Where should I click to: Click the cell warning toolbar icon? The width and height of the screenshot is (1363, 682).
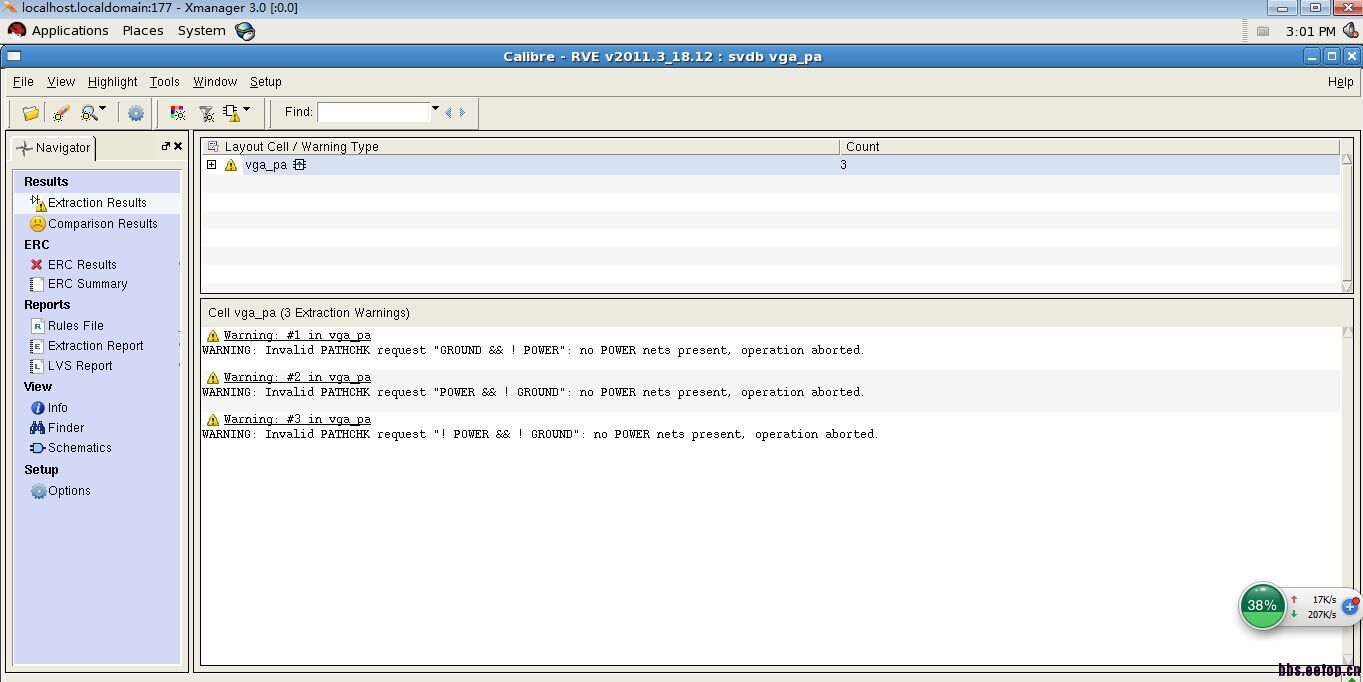231,113
